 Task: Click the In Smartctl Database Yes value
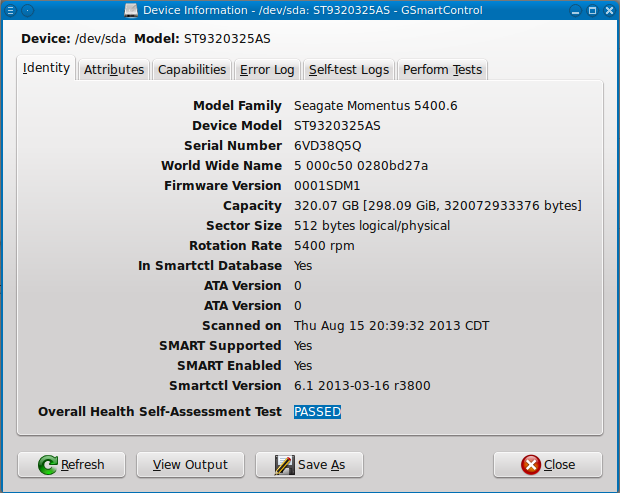coord(303,266)
